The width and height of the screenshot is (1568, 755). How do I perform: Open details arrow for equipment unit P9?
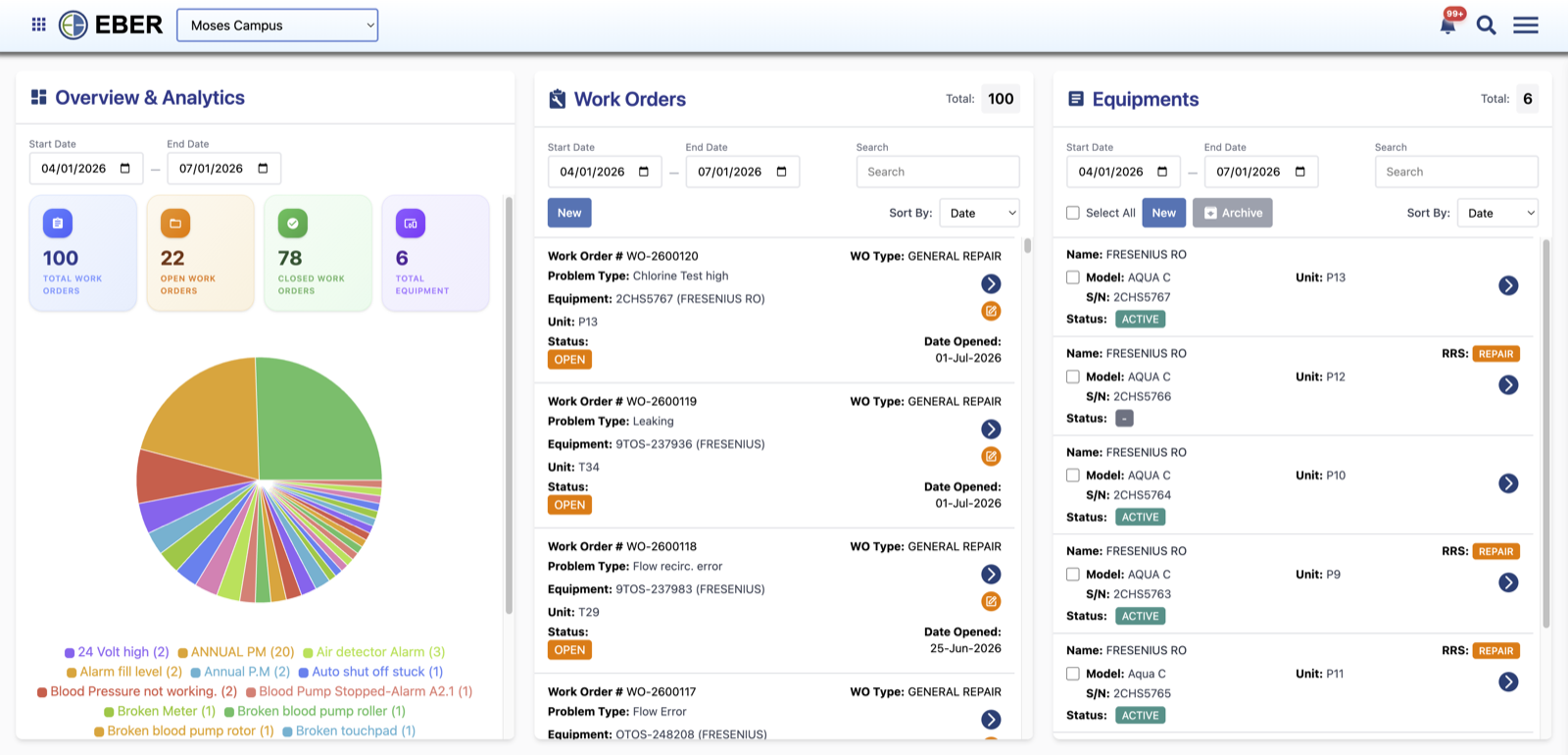point(1508,582)
